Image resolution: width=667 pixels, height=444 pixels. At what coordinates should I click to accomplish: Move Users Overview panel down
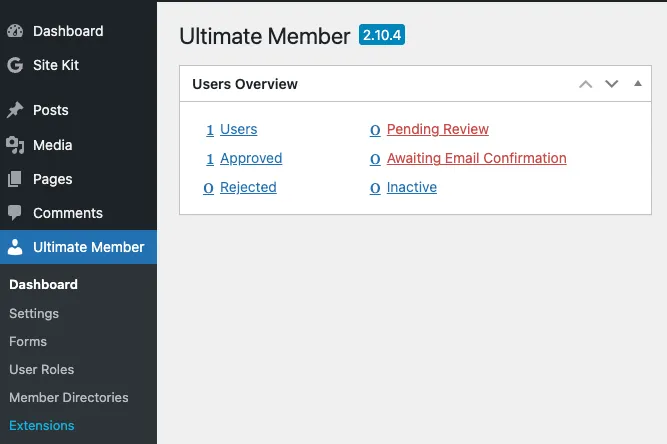[612, 84]
